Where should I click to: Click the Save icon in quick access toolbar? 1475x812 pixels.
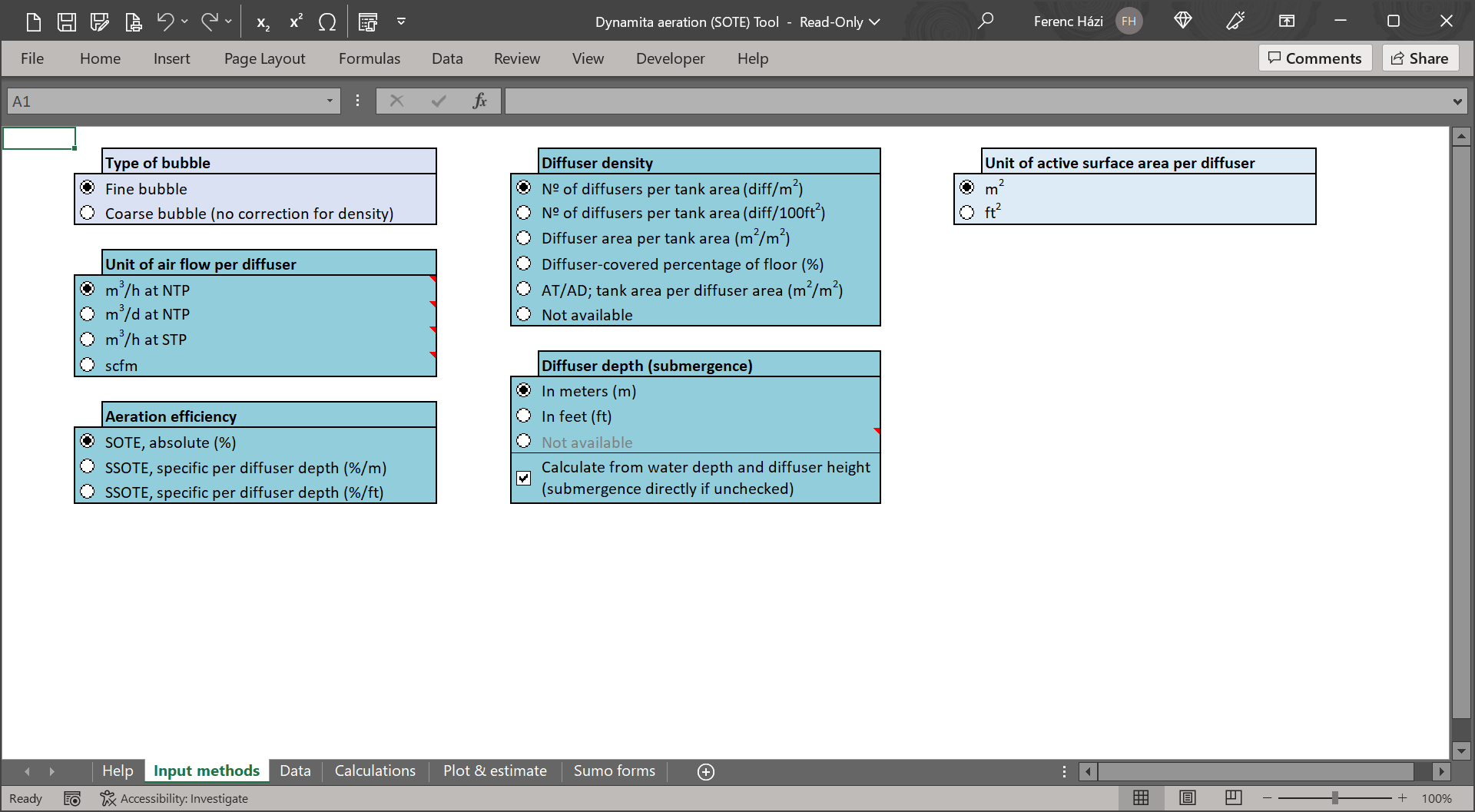pyautogui.click(x=67, y=22)
